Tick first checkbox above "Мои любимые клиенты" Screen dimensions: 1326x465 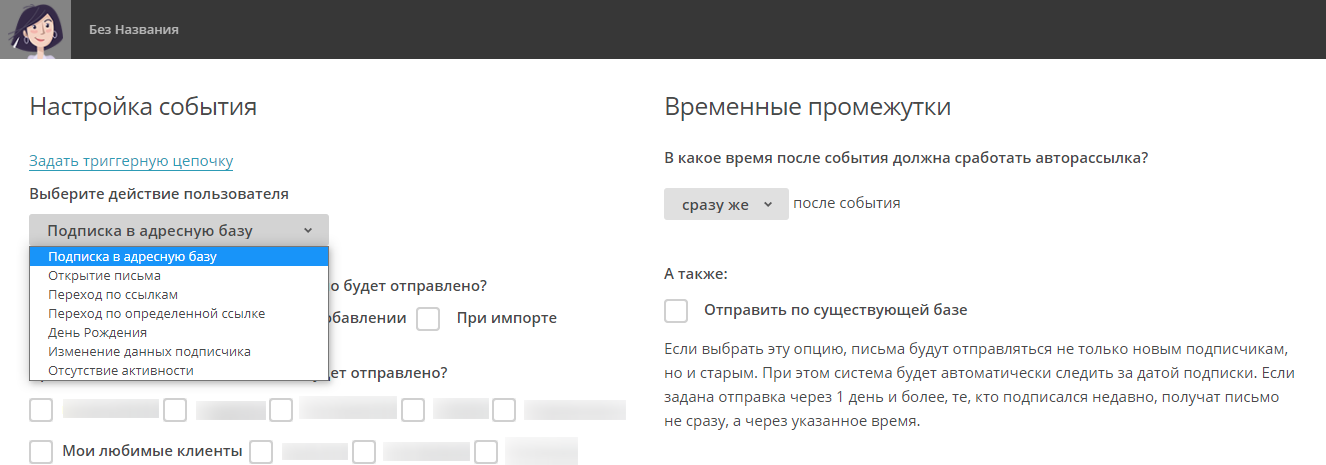(41, 410)
